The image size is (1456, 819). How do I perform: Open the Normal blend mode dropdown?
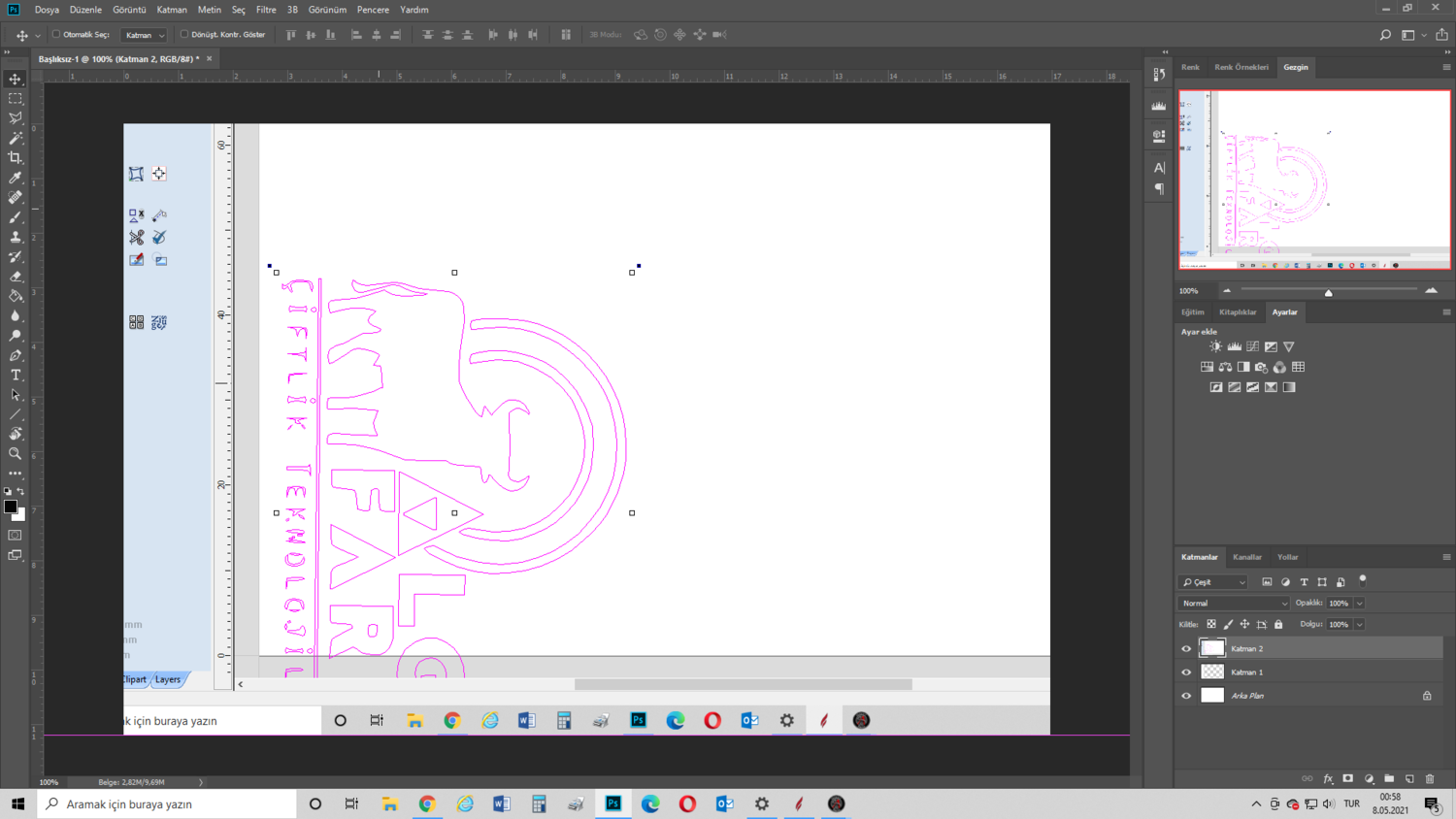tap(1235, 603)
